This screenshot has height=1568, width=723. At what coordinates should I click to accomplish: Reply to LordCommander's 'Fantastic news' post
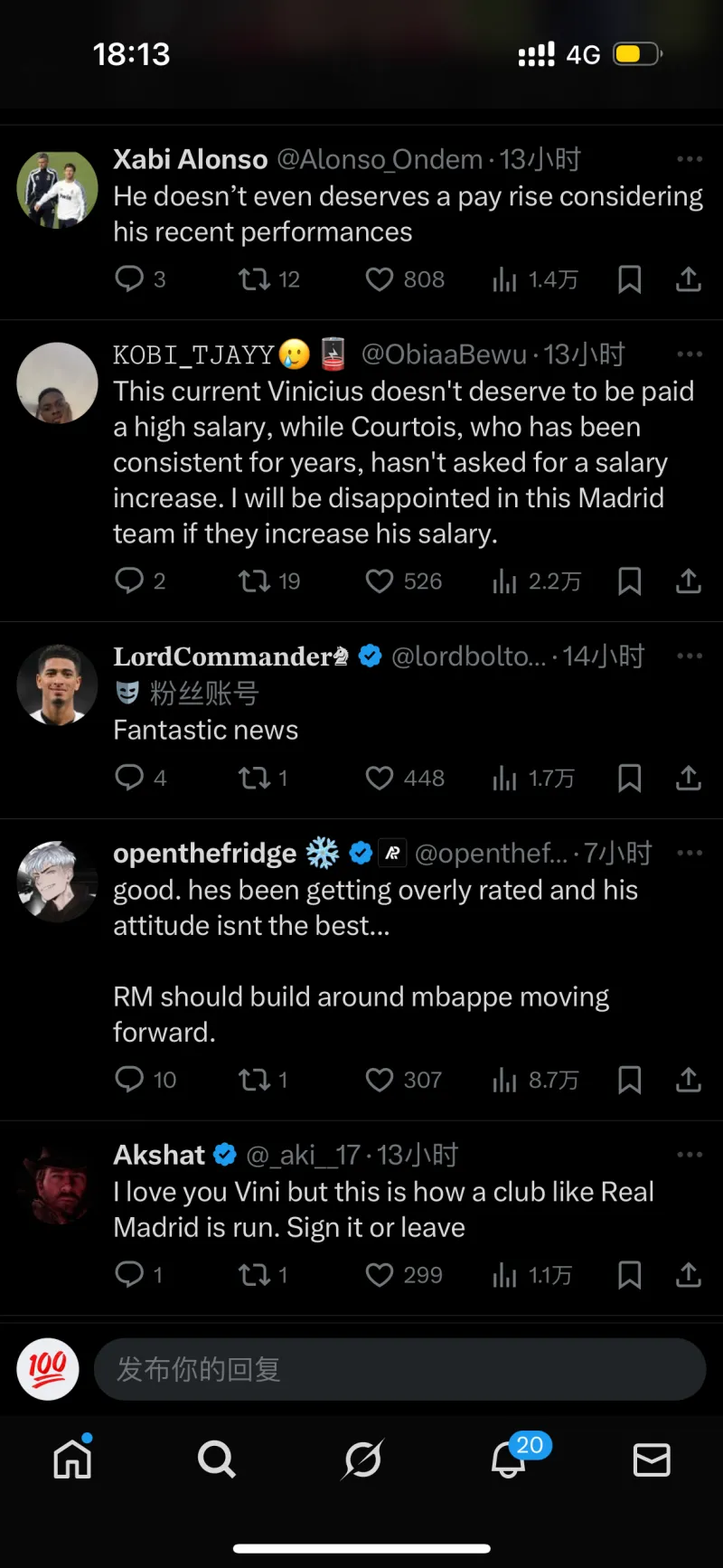click(x=129, y=778)
